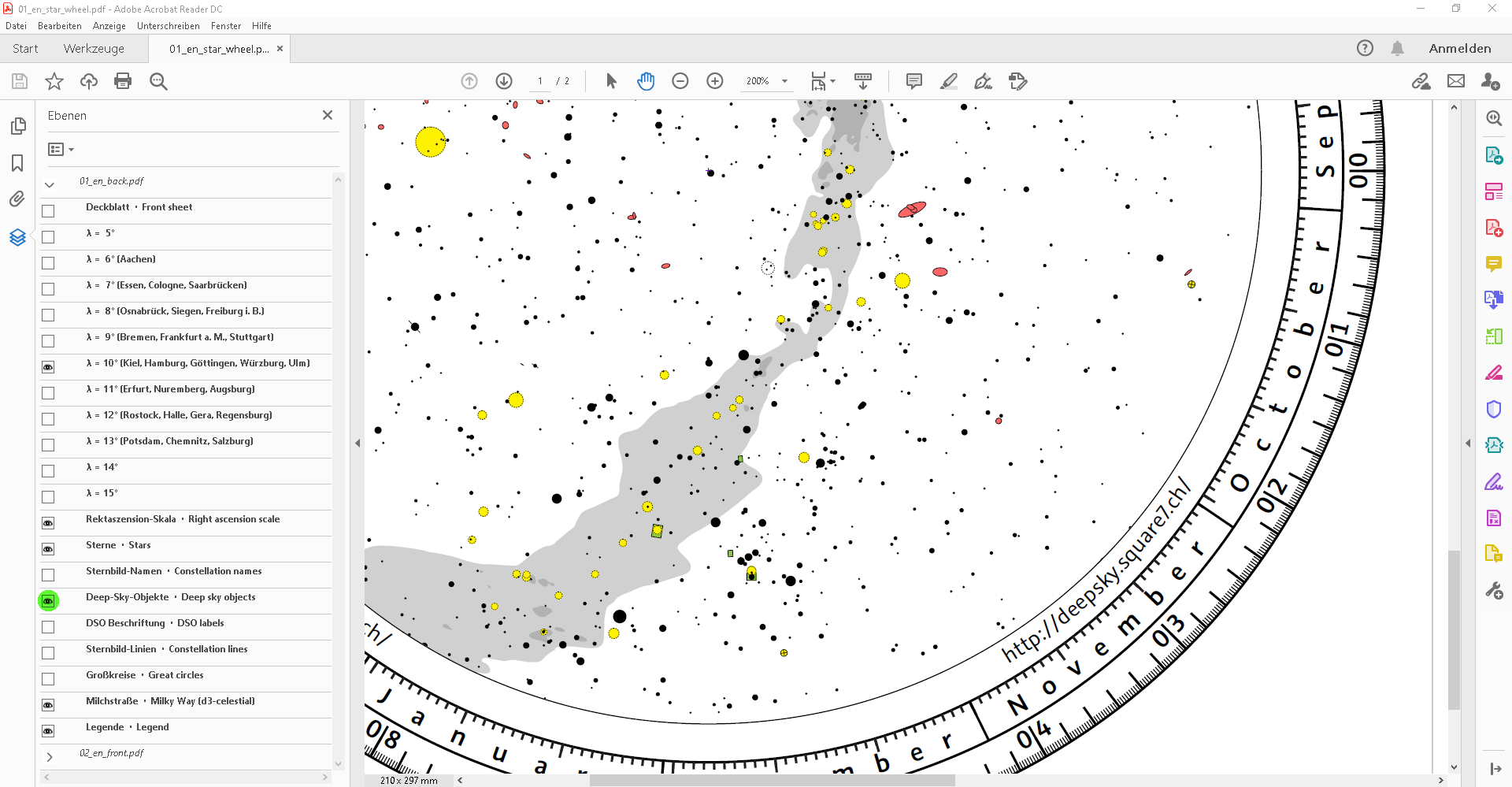Show the Sternbild-Namen layer

point(48,575)
